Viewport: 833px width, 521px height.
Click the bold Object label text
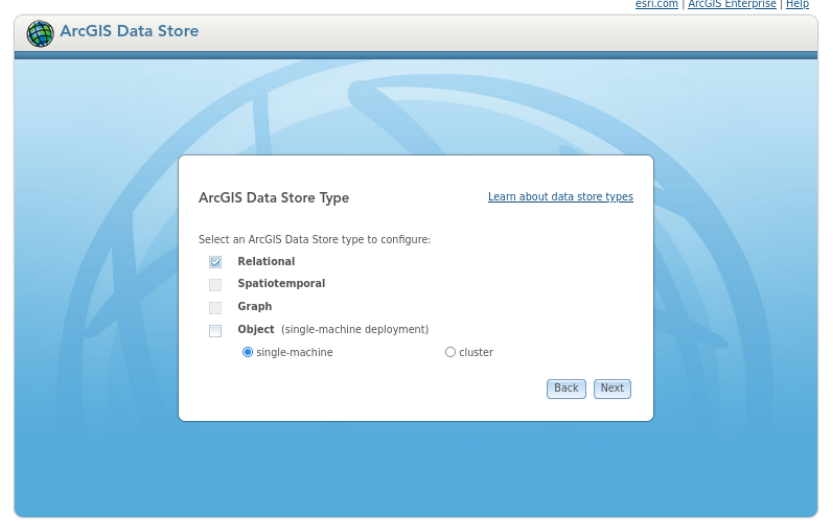point(256,329)
